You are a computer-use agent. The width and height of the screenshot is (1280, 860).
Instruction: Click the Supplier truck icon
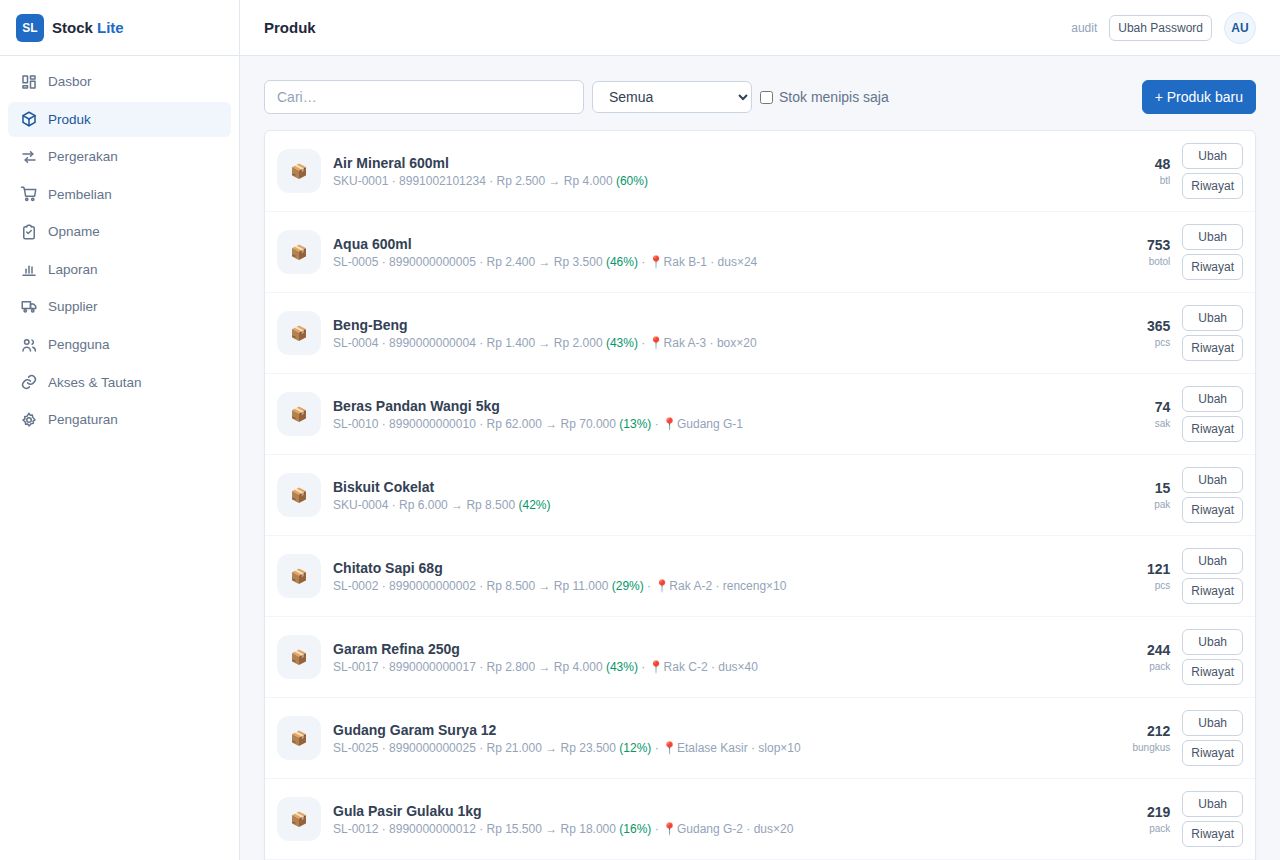[29, 307]
